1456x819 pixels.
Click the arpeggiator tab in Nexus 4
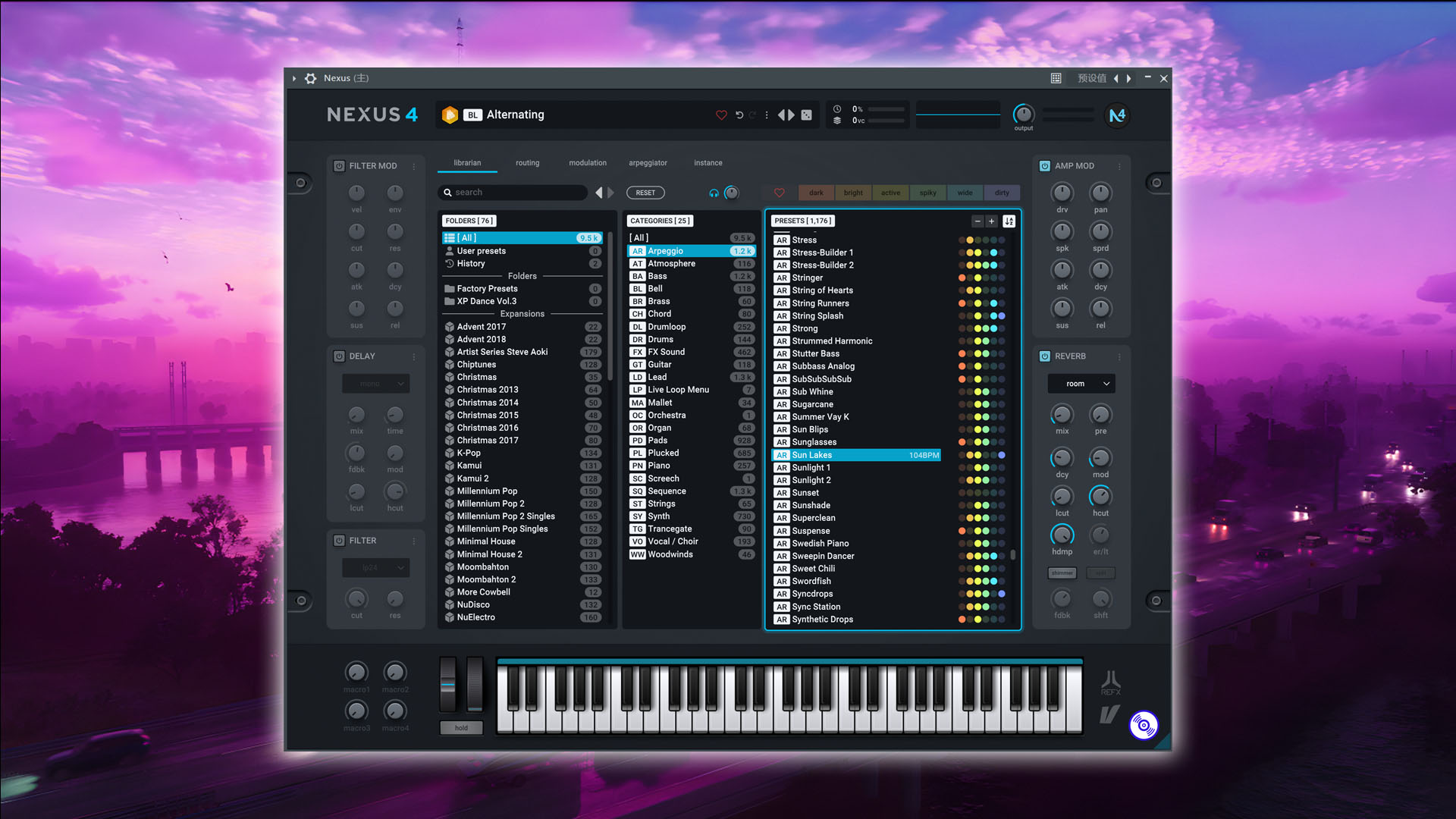647,163
